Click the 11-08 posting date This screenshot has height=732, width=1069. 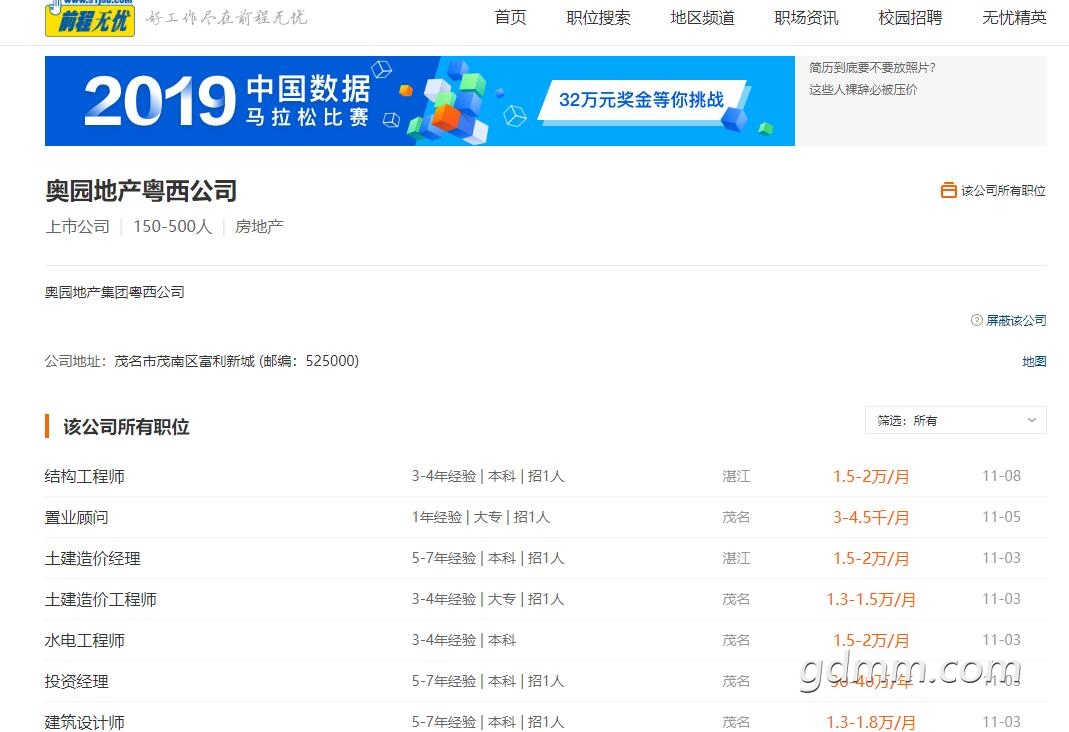[1002, 476]
